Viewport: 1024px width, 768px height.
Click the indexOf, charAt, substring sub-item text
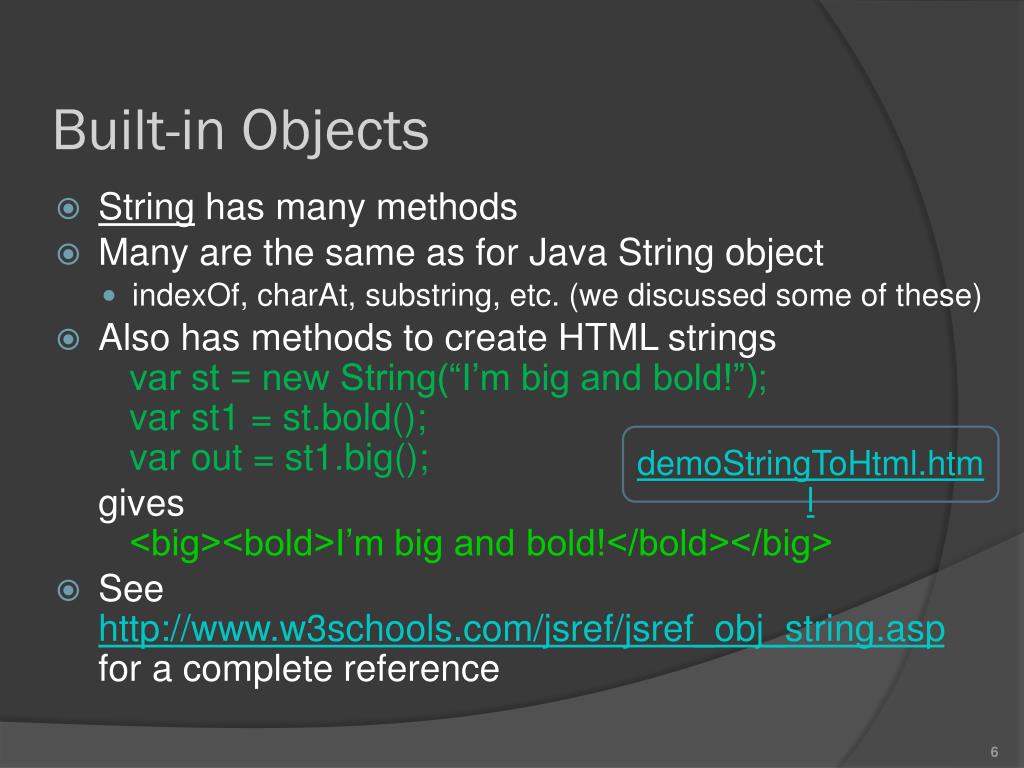point(556,296)
